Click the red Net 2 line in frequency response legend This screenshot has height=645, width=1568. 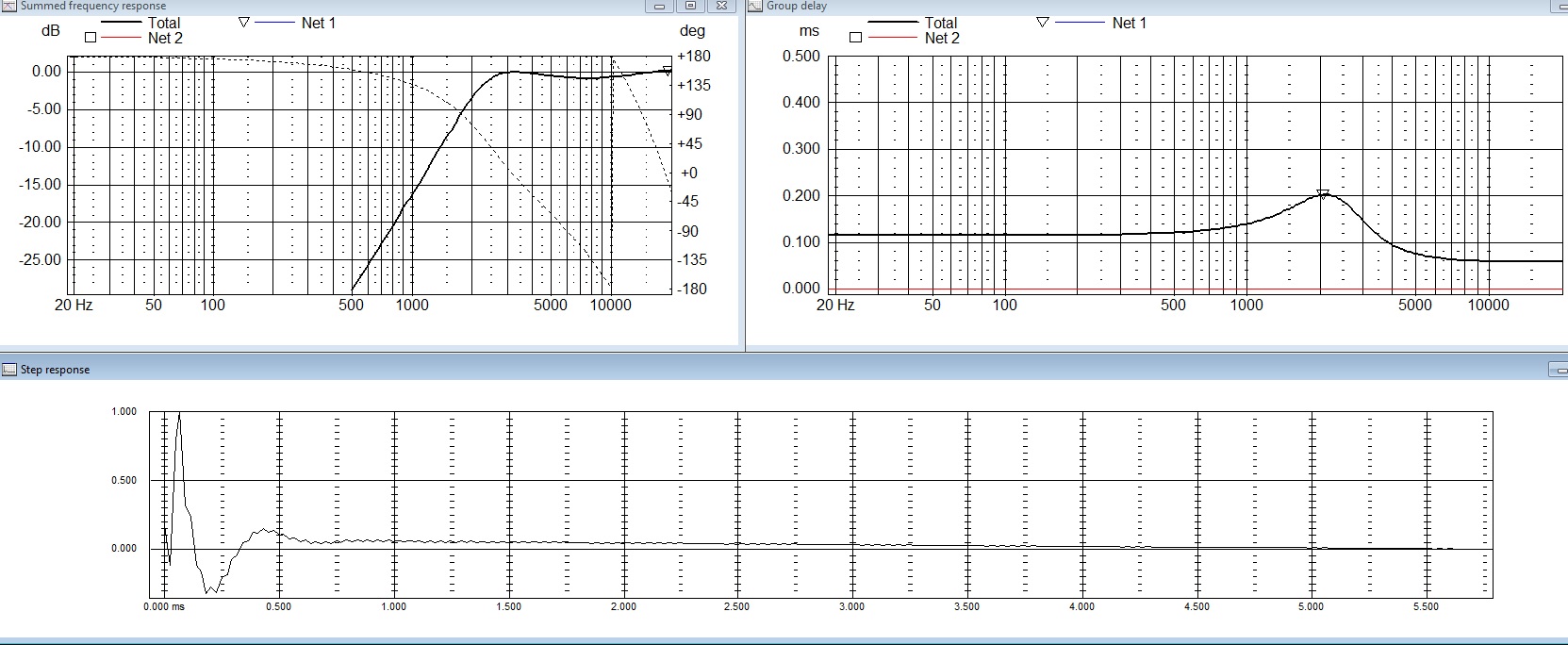click(x=122, y=39)
